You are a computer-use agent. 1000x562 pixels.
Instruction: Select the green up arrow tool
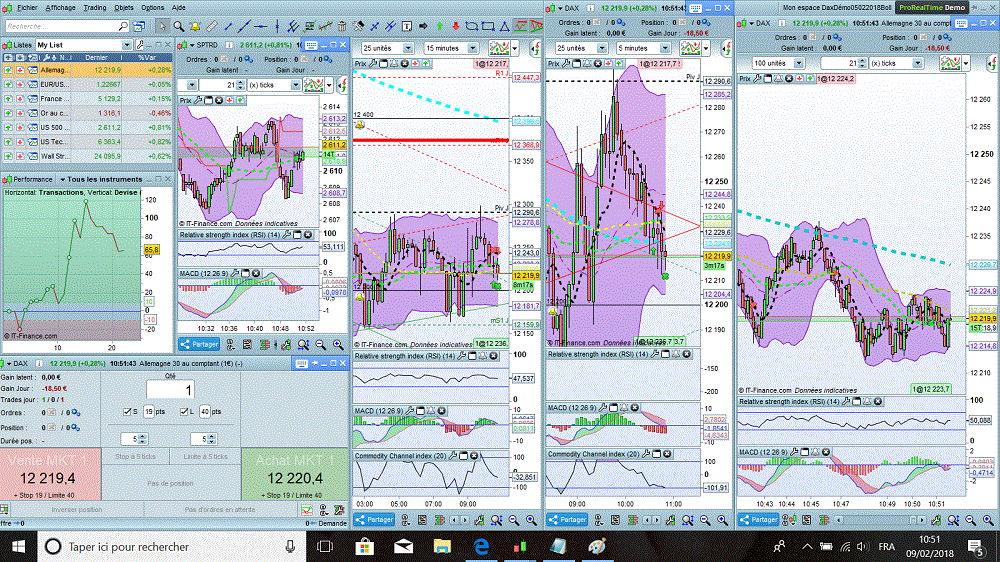point(439,26)
